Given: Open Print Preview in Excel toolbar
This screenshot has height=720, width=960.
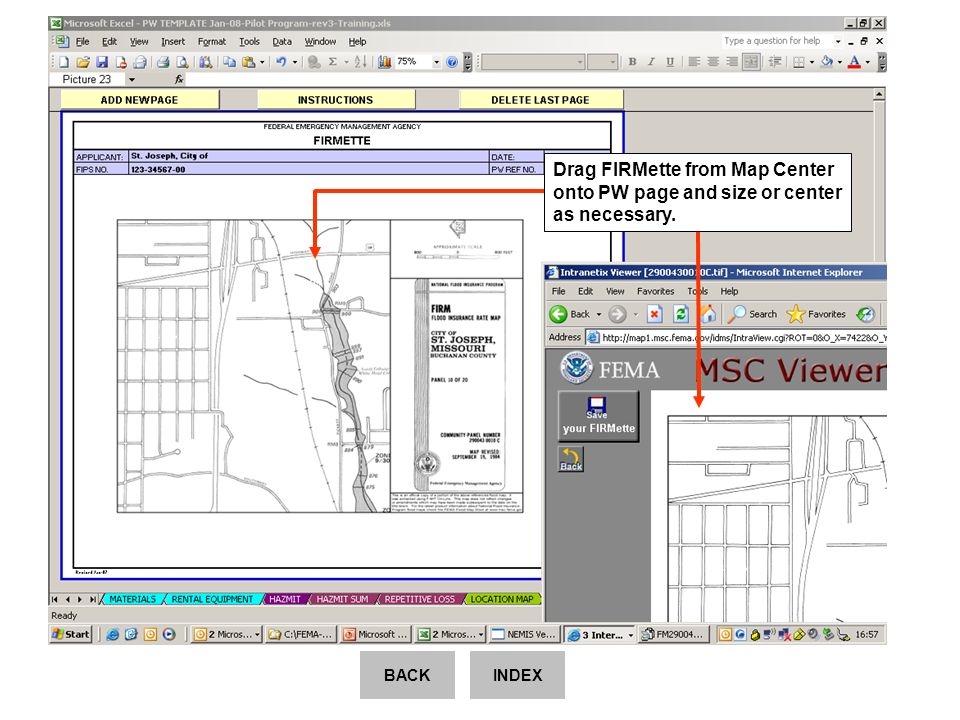Looking at the screenshot, I should click(182, 62).
